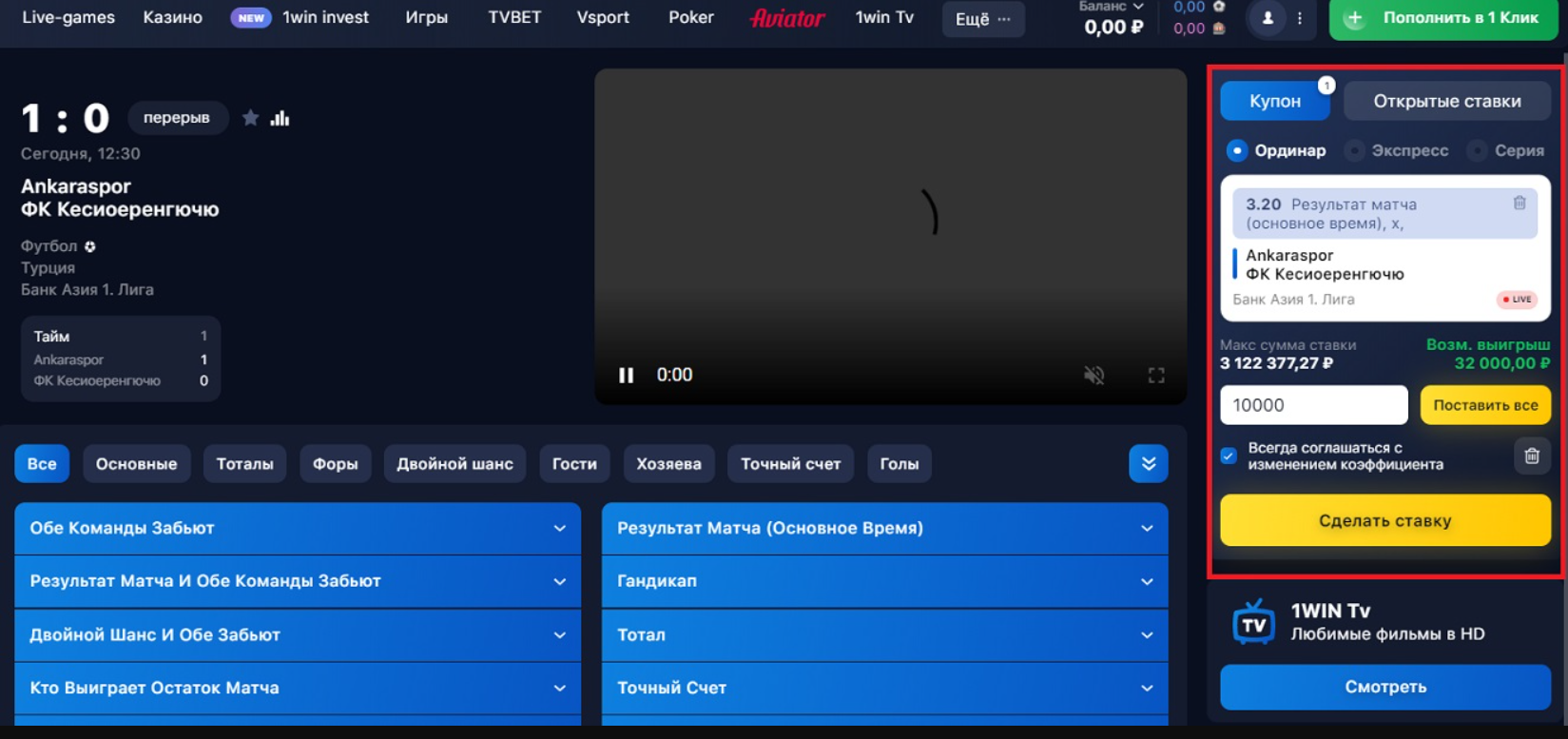
Task: Delete the 3.20 bet from the coupon
Action: pos(1519,203)
